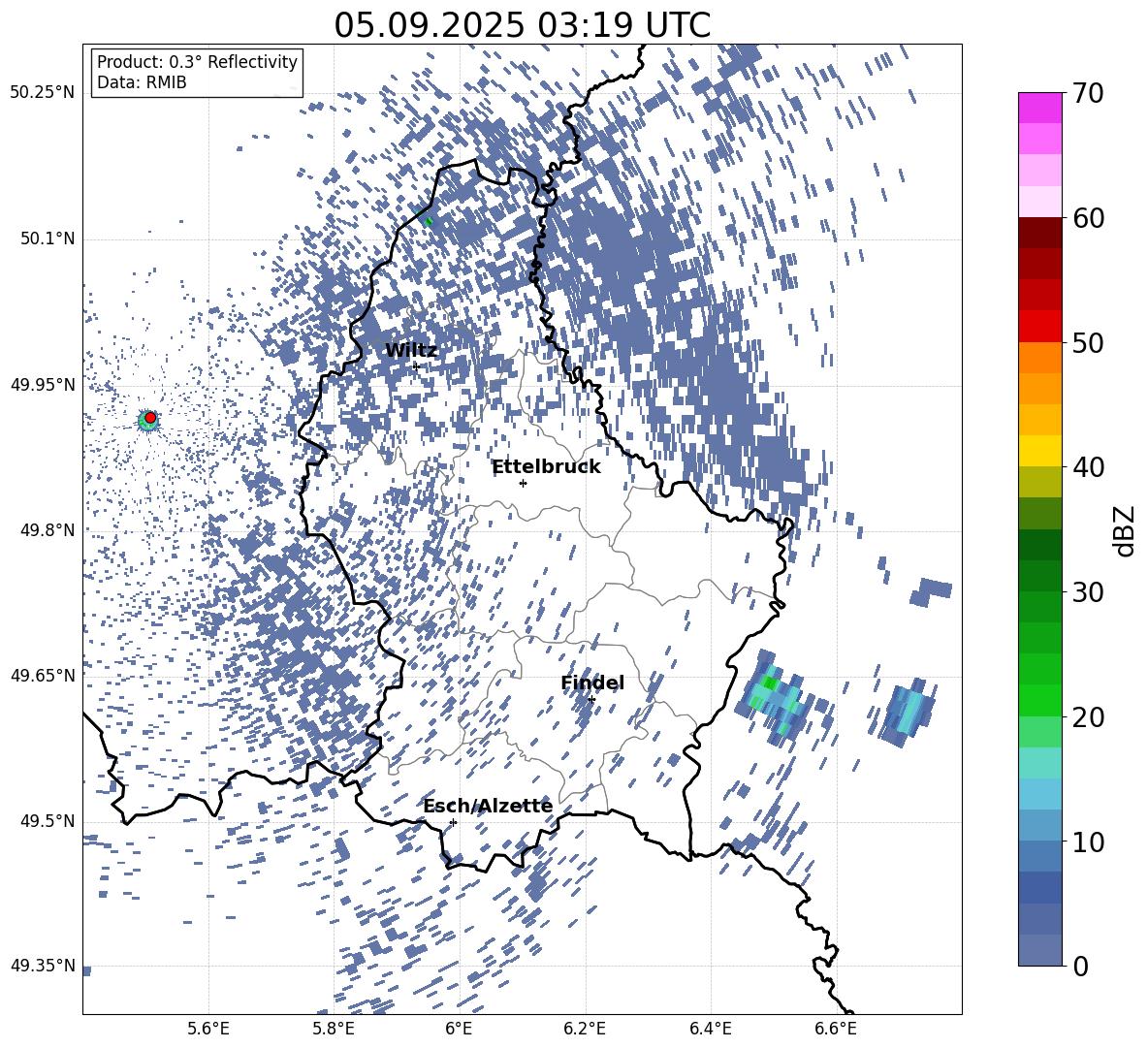1148x1048 pixels.
Task: Click the 6.2°E longitude label
Action: coord(585,1029)
